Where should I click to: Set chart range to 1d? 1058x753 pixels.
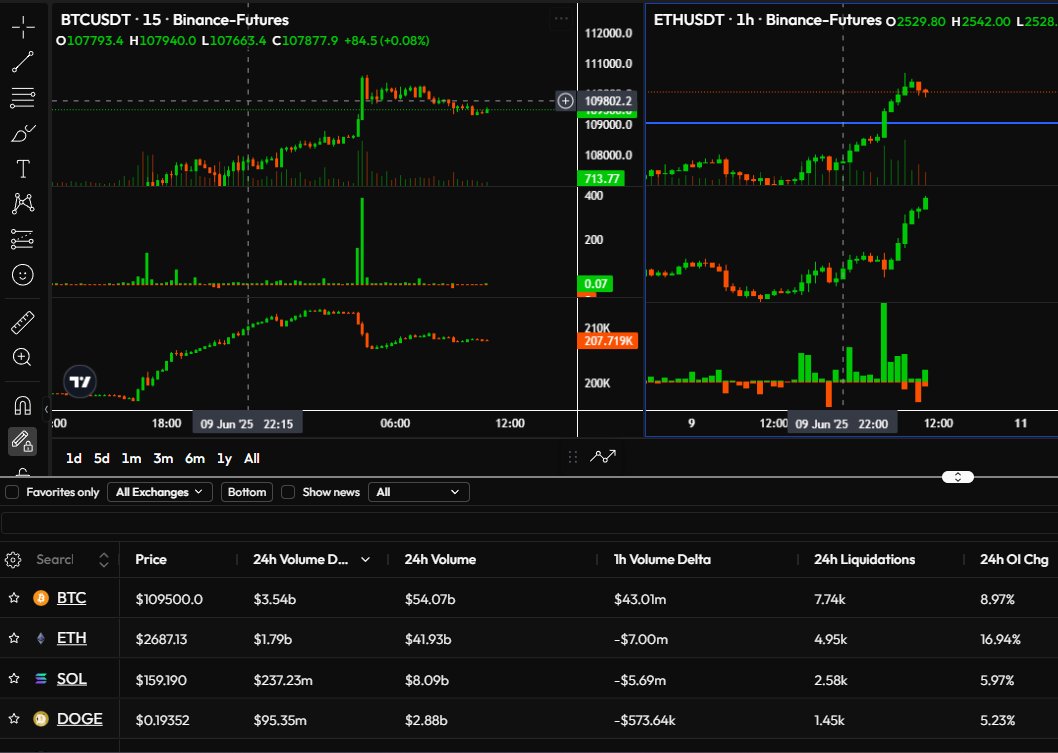[x=74, y=458]
